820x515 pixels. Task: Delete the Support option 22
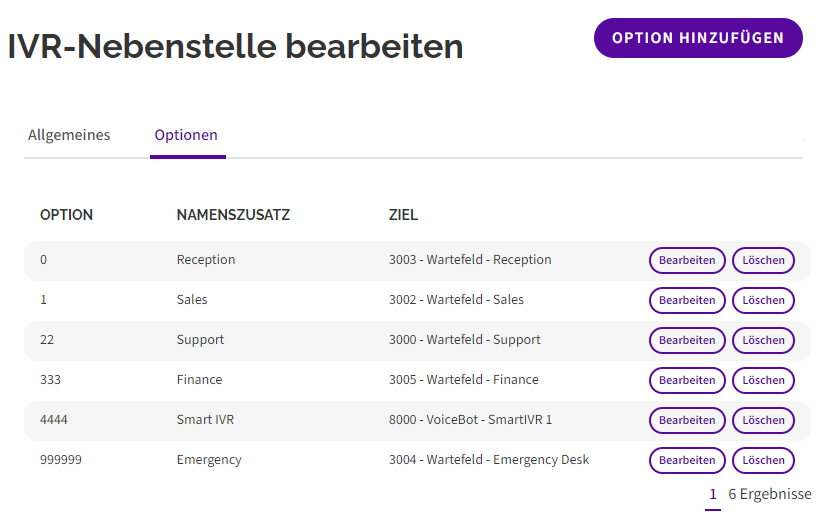tap(763, 340)
